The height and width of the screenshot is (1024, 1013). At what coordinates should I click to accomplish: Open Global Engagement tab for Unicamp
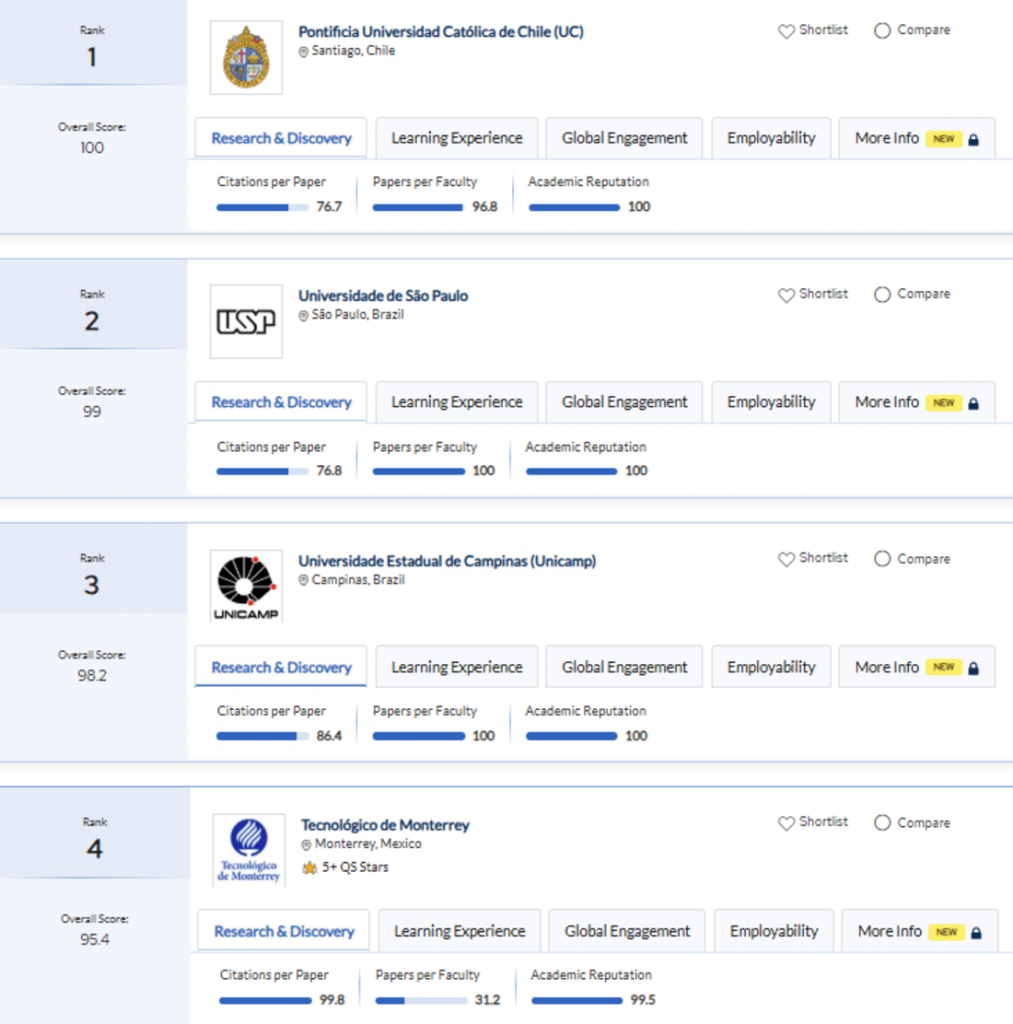tap(624, 668)
